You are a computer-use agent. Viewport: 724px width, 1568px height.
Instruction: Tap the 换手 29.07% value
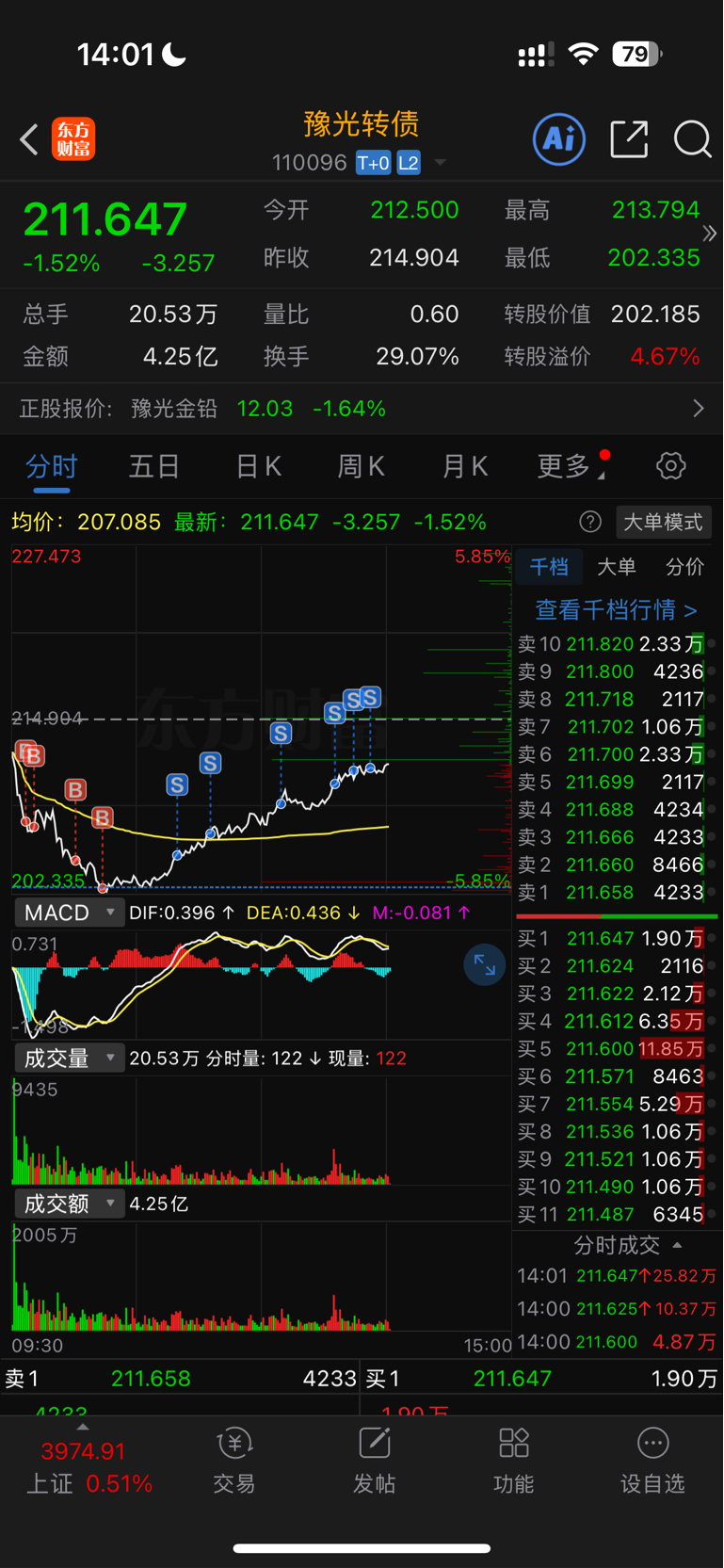pyautogui.click(x=417, y=357)
